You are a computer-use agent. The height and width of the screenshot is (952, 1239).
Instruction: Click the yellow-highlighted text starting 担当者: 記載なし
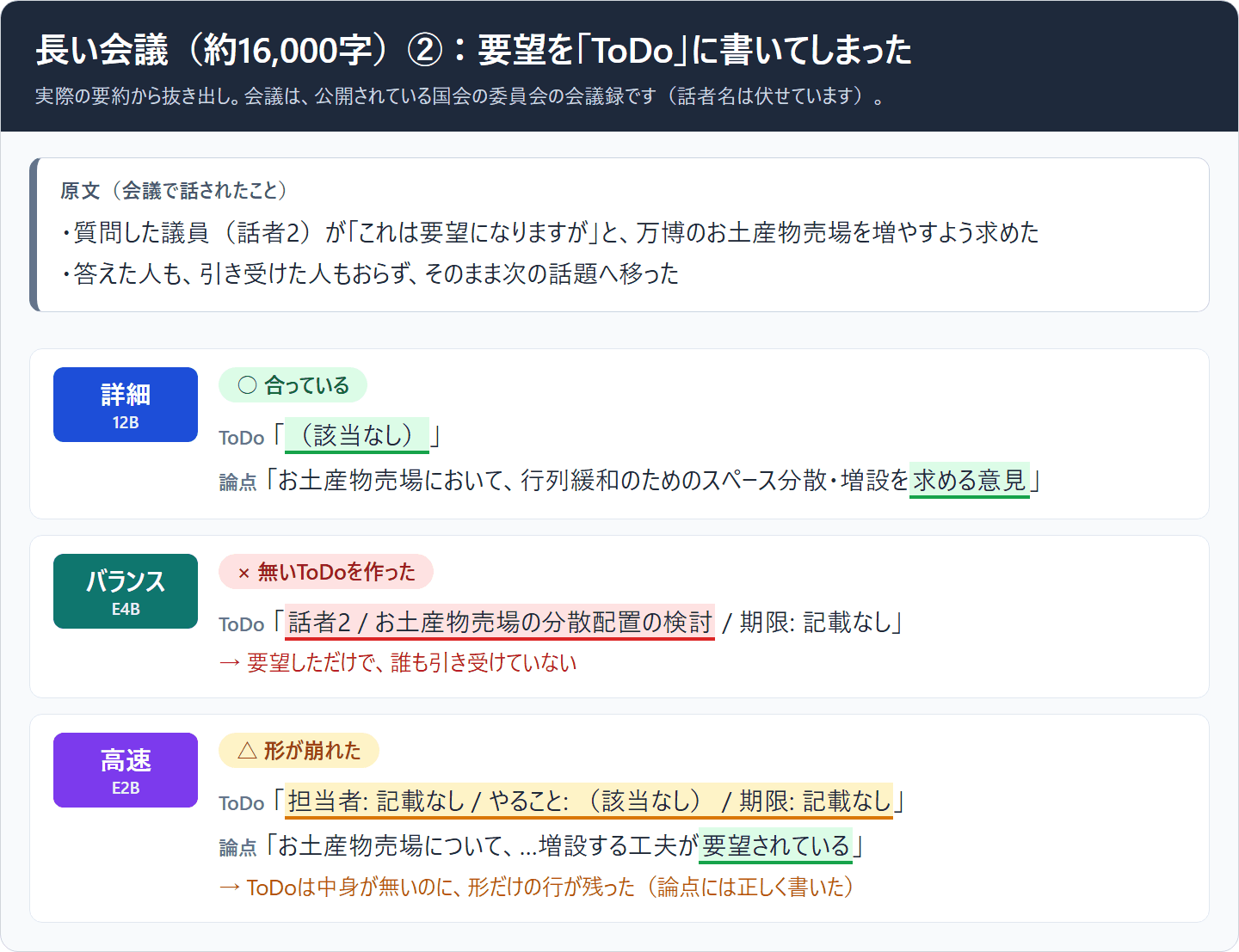coord(589,801)
